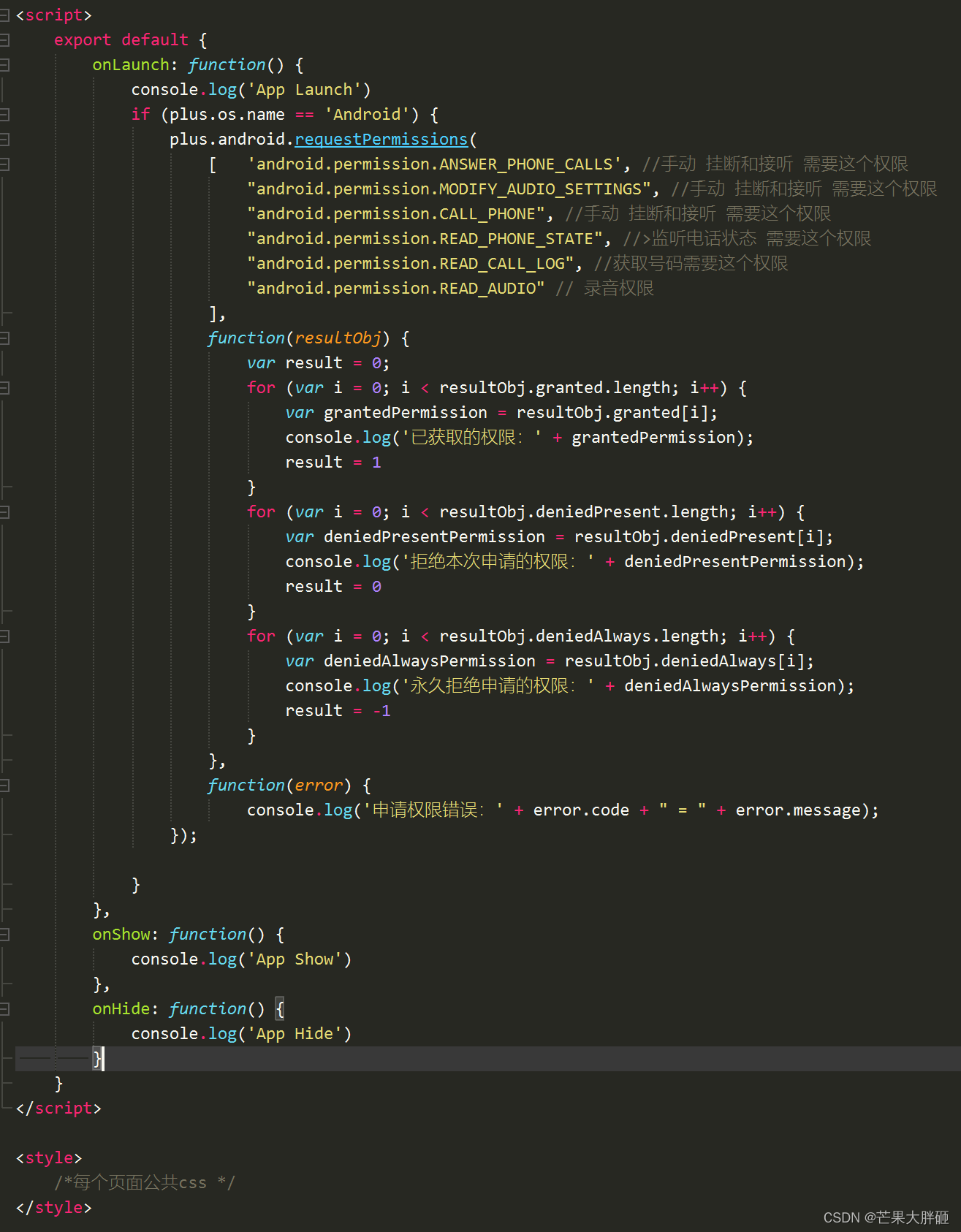Open the underlined requestPermissions link

[x=381, y=139]
